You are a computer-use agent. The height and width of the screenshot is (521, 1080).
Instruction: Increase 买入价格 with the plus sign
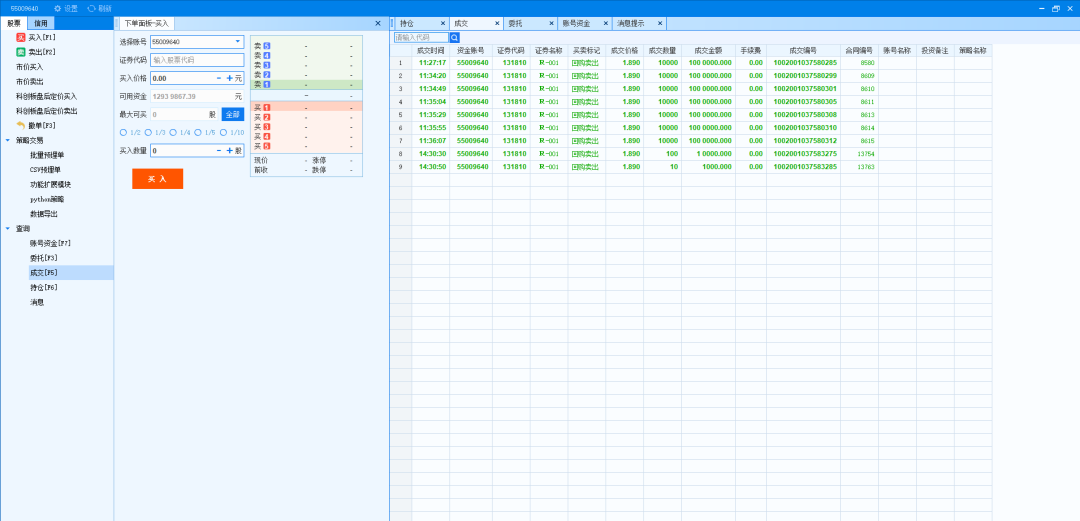(229, 79)
